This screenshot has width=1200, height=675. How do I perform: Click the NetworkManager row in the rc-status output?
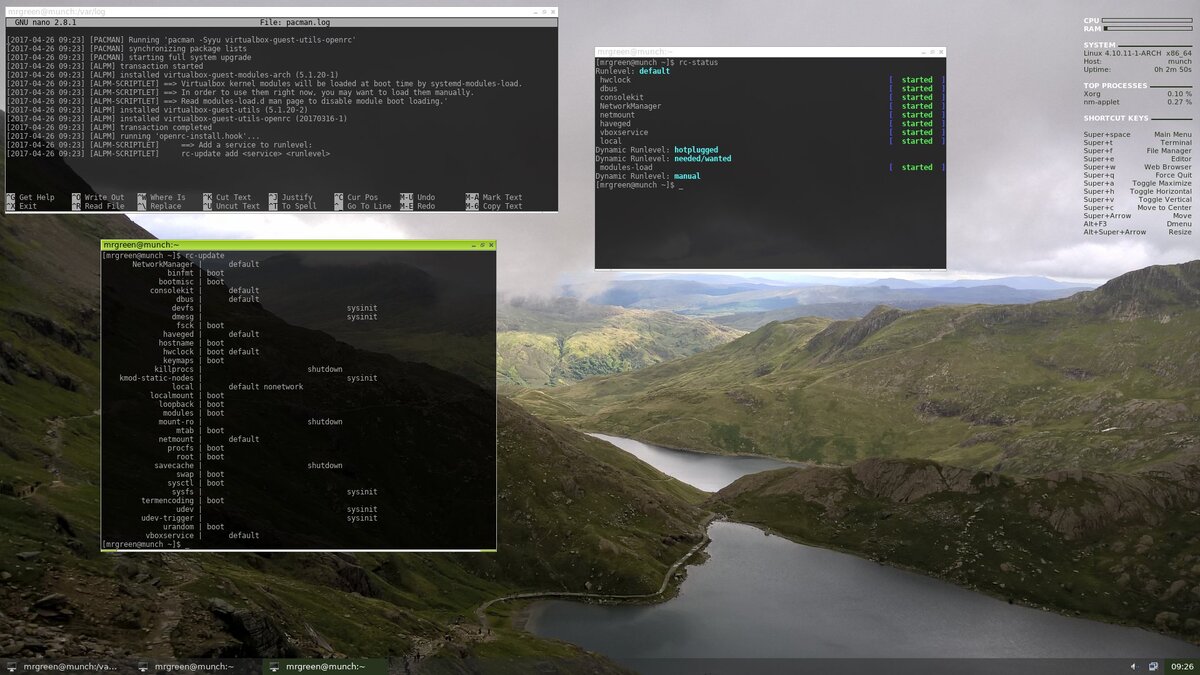771,106
